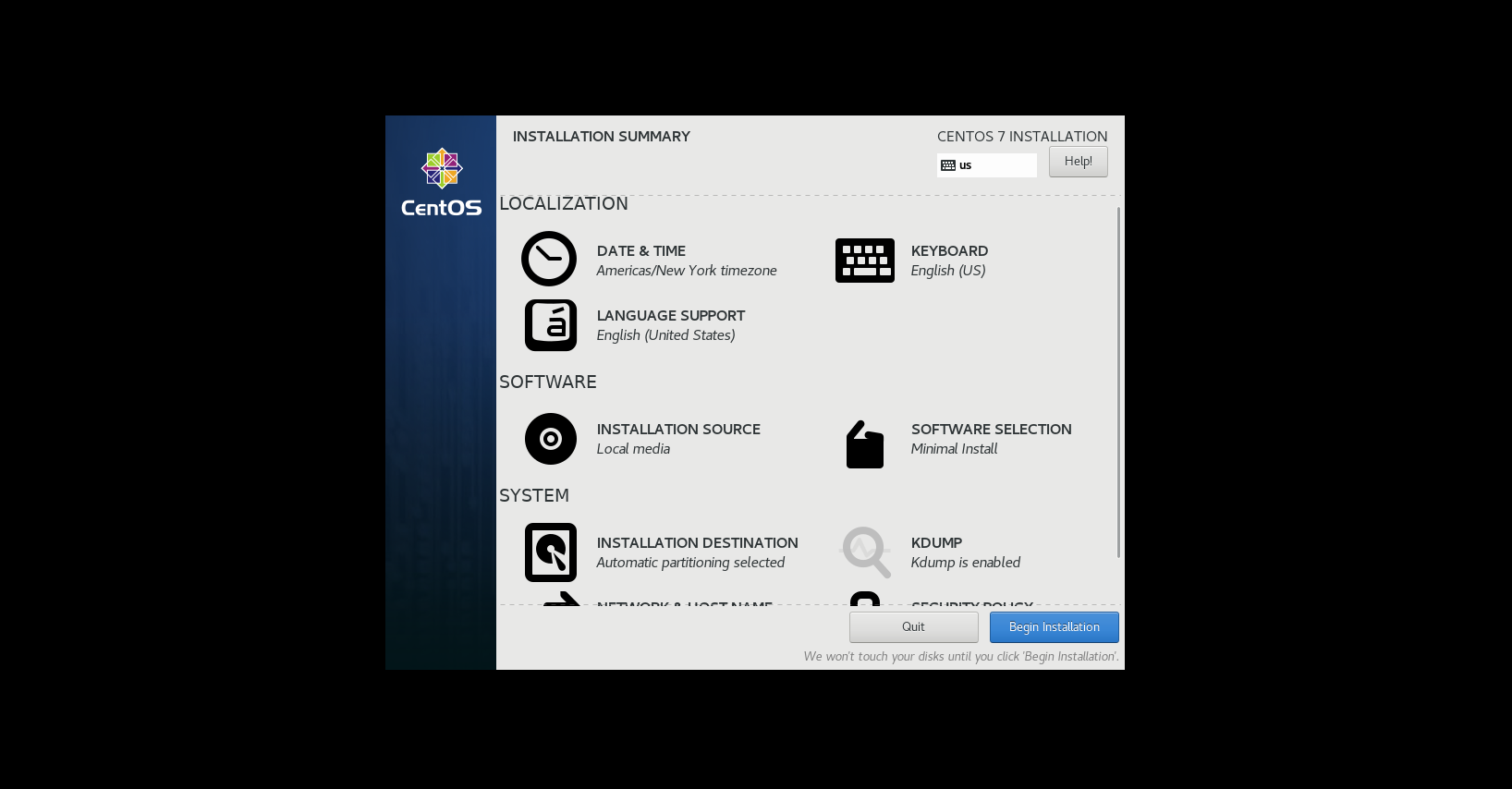Open SOFTWARE SELECTION label
This screenshot has width=1512, height=789.
click(x=992, y=430)
